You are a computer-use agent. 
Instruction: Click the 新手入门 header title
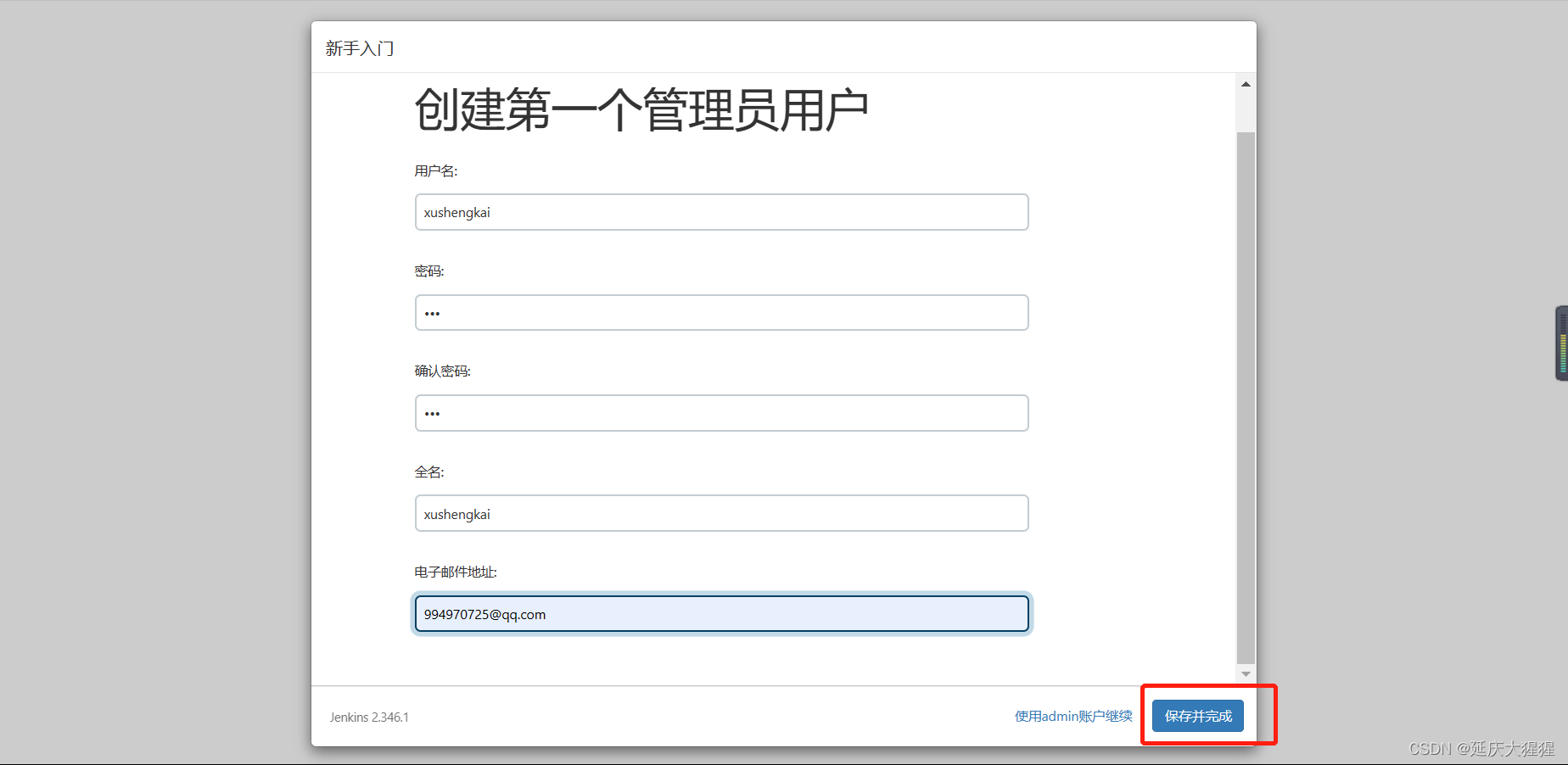pos(360,48)
